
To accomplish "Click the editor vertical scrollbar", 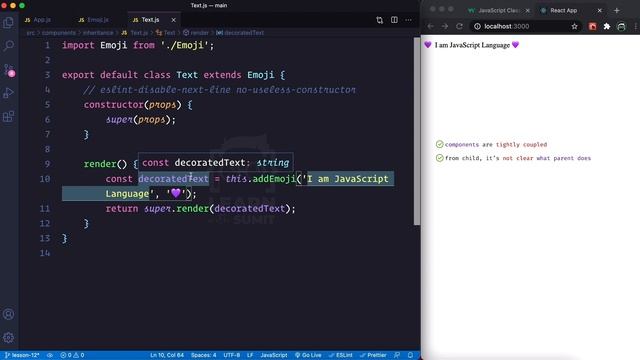I will pos(417,131).
